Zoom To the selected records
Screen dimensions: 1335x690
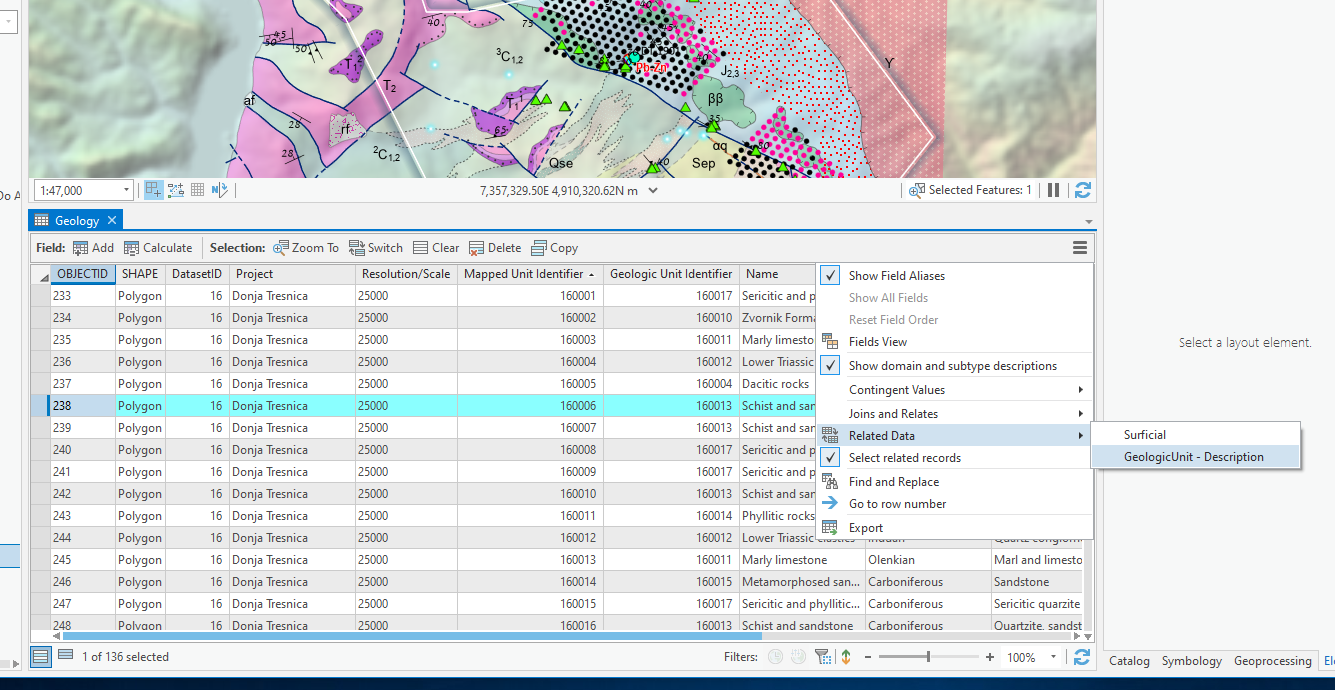coord(306,248)
